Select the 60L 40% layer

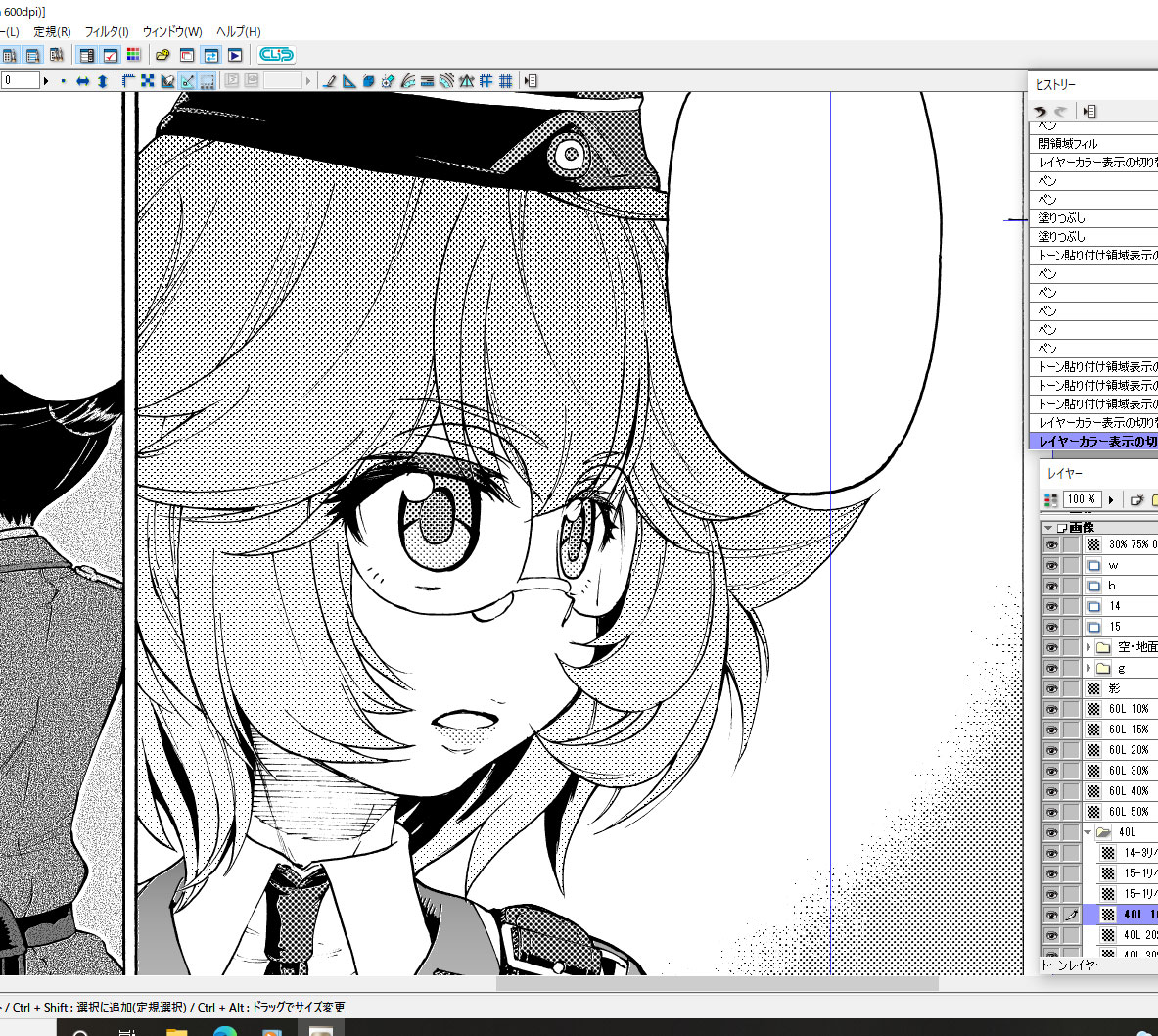(1121, 790)
